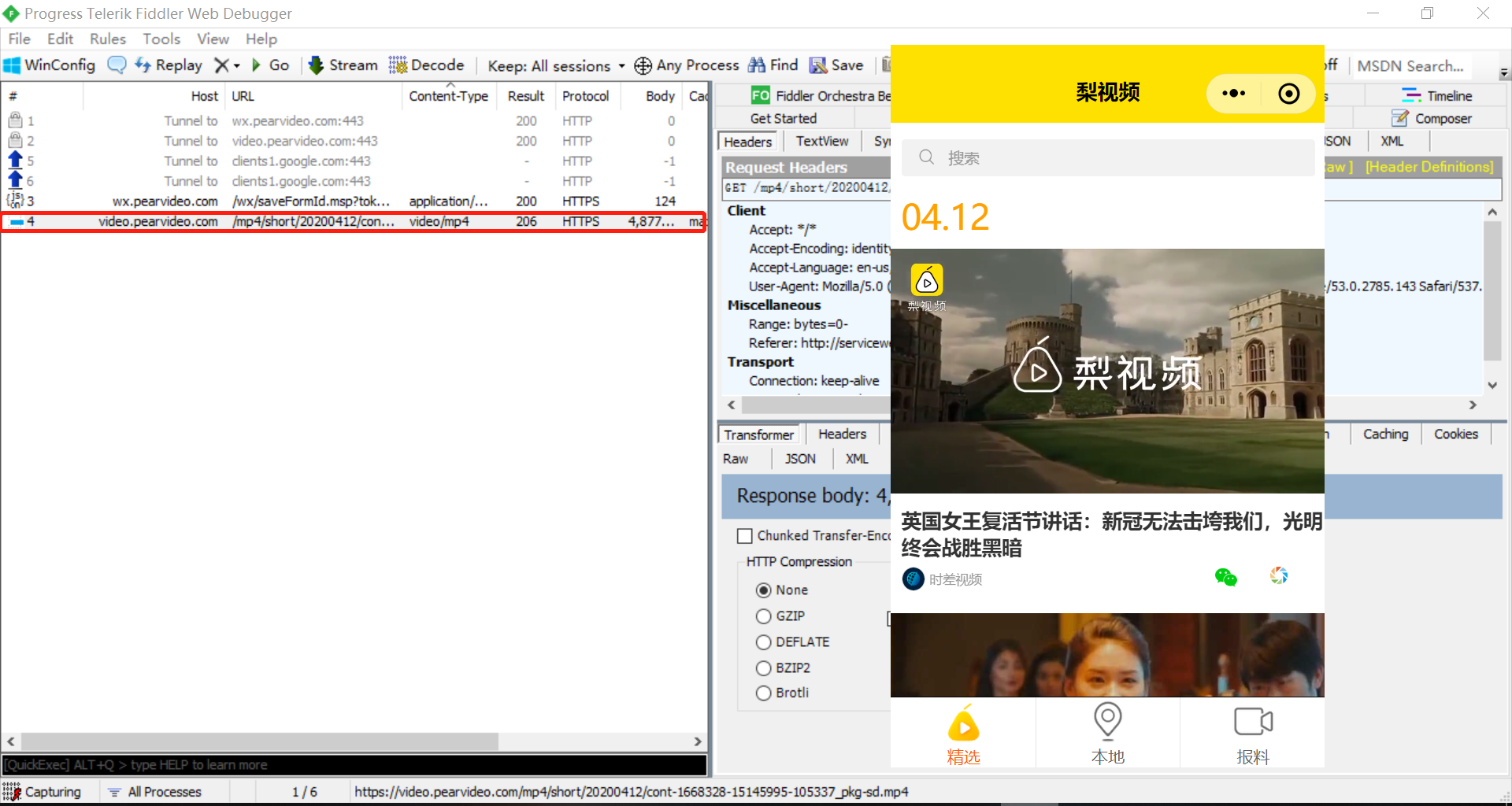Open the Help menu
Image resolution: width=1512 pixels, height=806 pixels.
point(261,39)
